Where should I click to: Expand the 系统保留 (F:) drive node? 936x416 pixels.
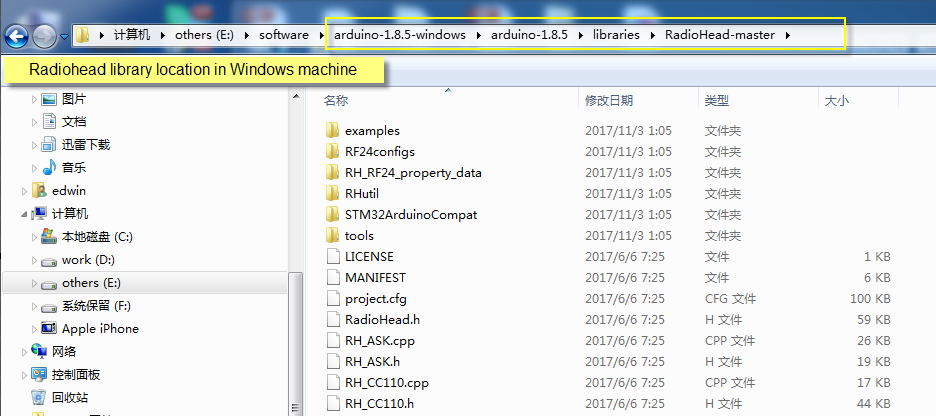click(34, 306)
